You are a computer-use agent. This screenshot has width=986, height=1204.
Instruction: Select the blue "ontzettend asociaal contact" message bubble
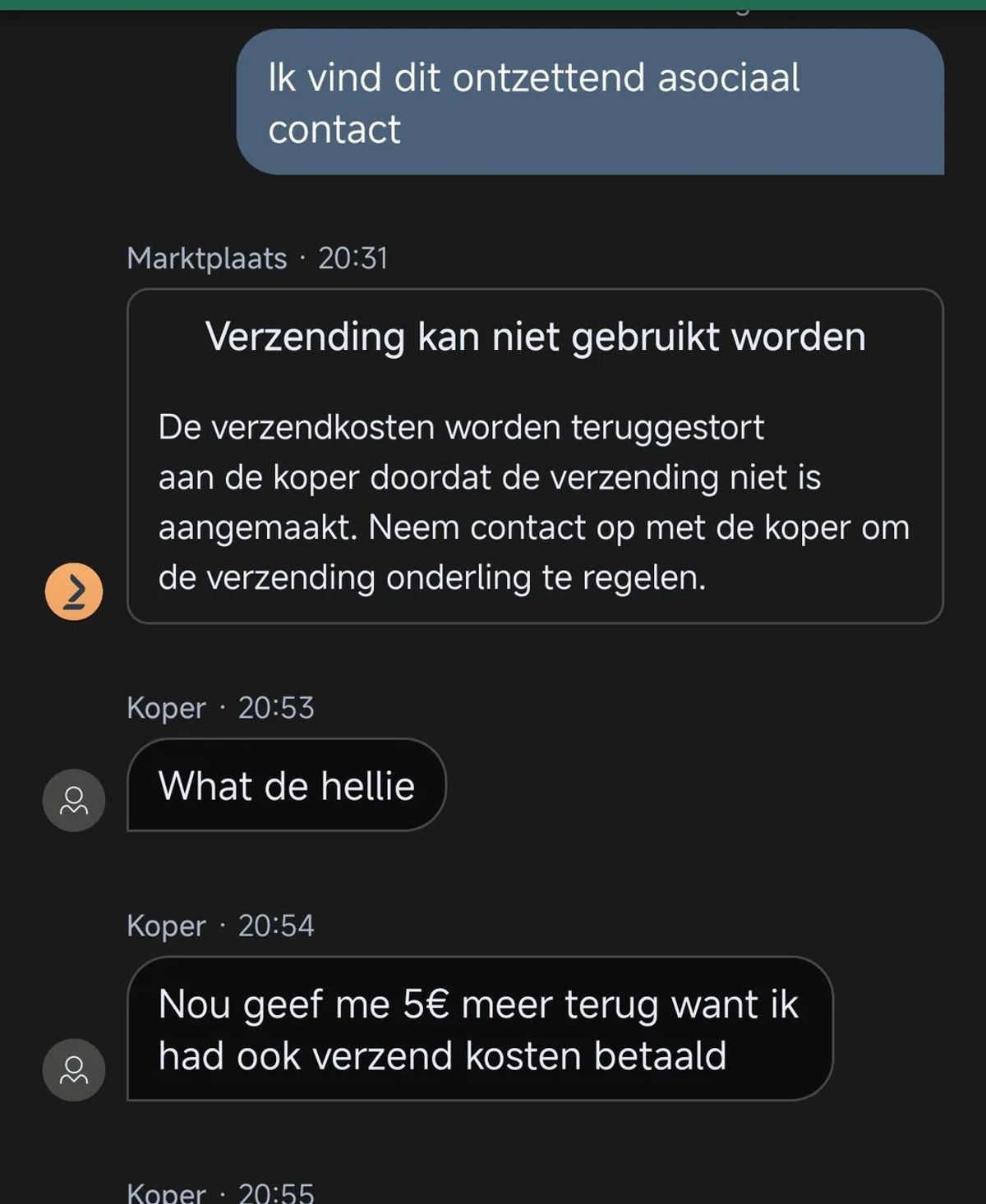point(590,102)
